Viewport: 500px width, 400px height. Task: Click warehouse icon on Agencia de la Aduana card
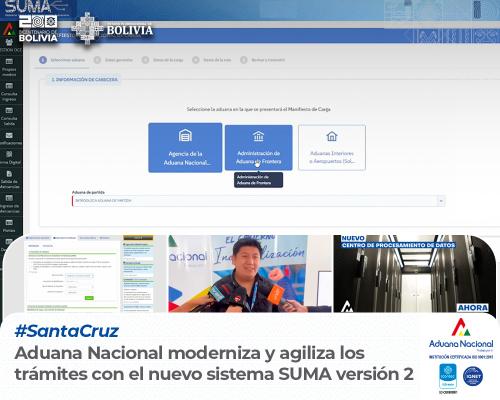pyautogui.click(x=185, y=135)
